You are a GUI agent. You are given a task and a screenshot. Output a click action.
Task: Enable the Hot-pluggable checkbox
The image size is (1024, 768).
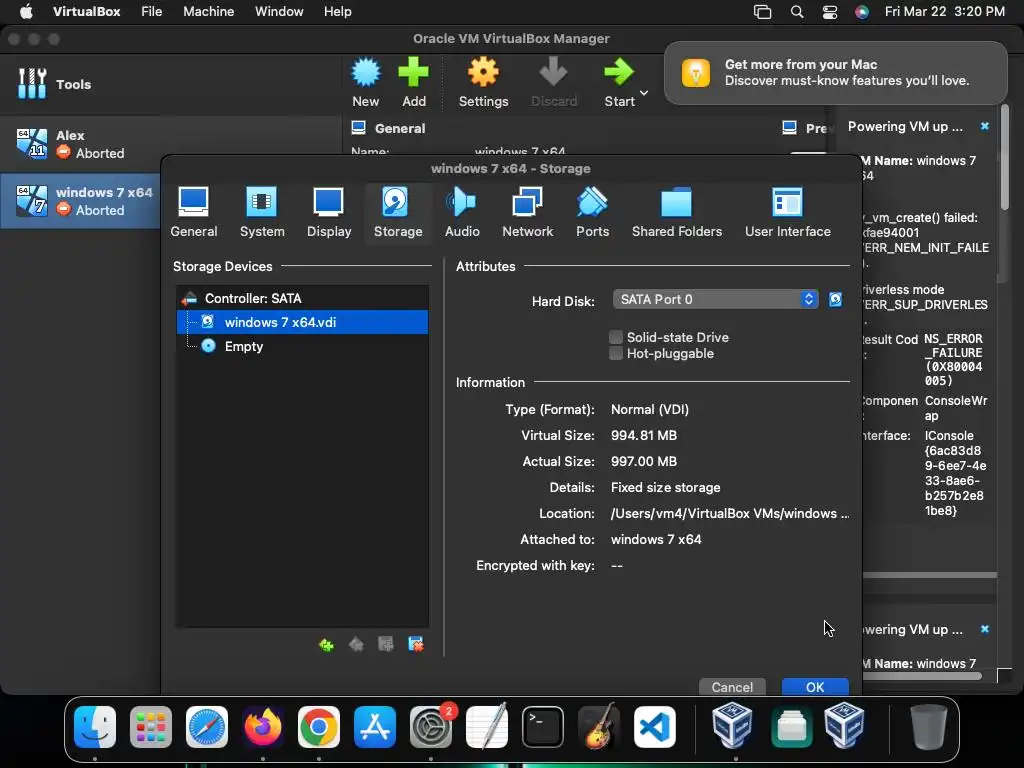click(x=616, y=353)
